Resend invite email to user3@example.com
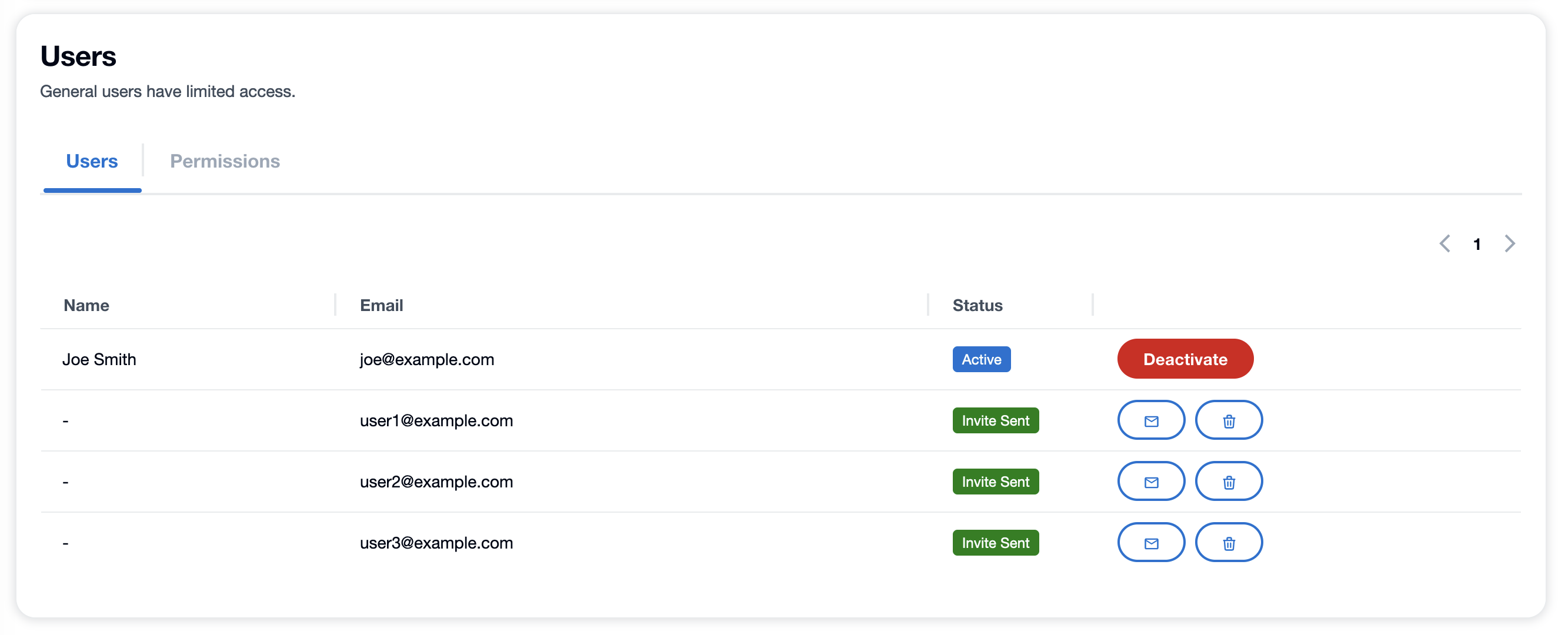This screenshot has height=635, width=1568. [1151, 543]
